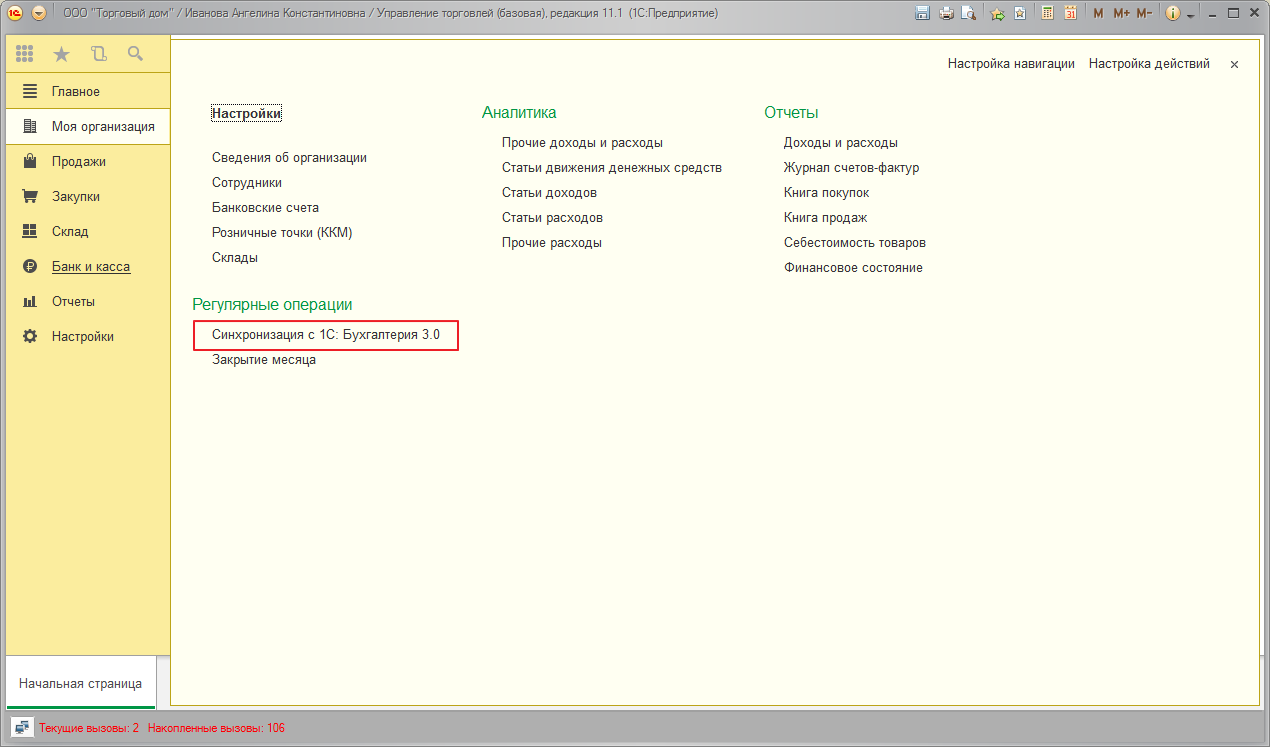Open Search via the magnifier icon
The height and width of the screenshot is (747, 1270).
coord(135,54)
